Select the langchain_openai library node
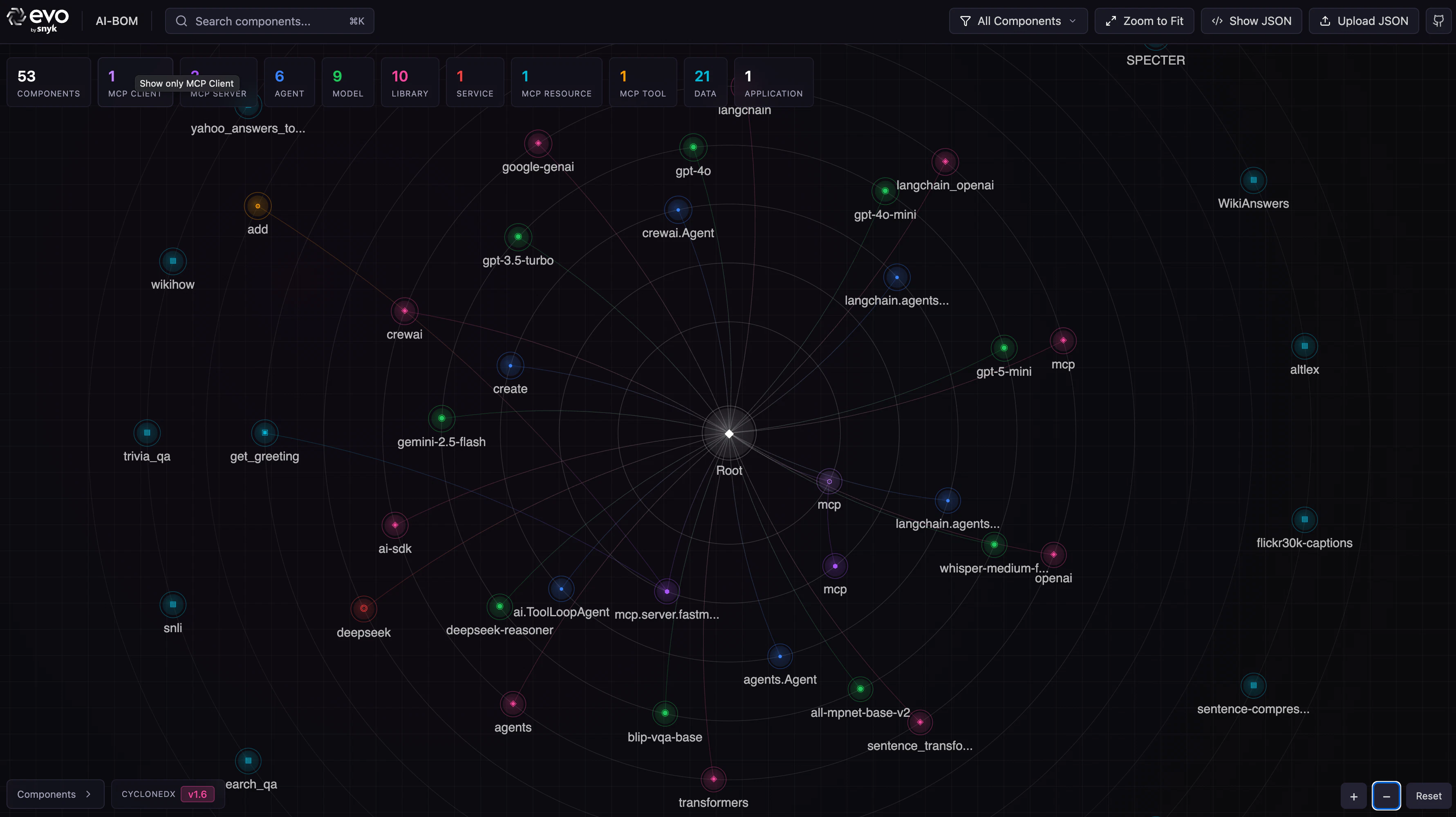This screenshot has width=1456, height=817. [x=945, y=162]
